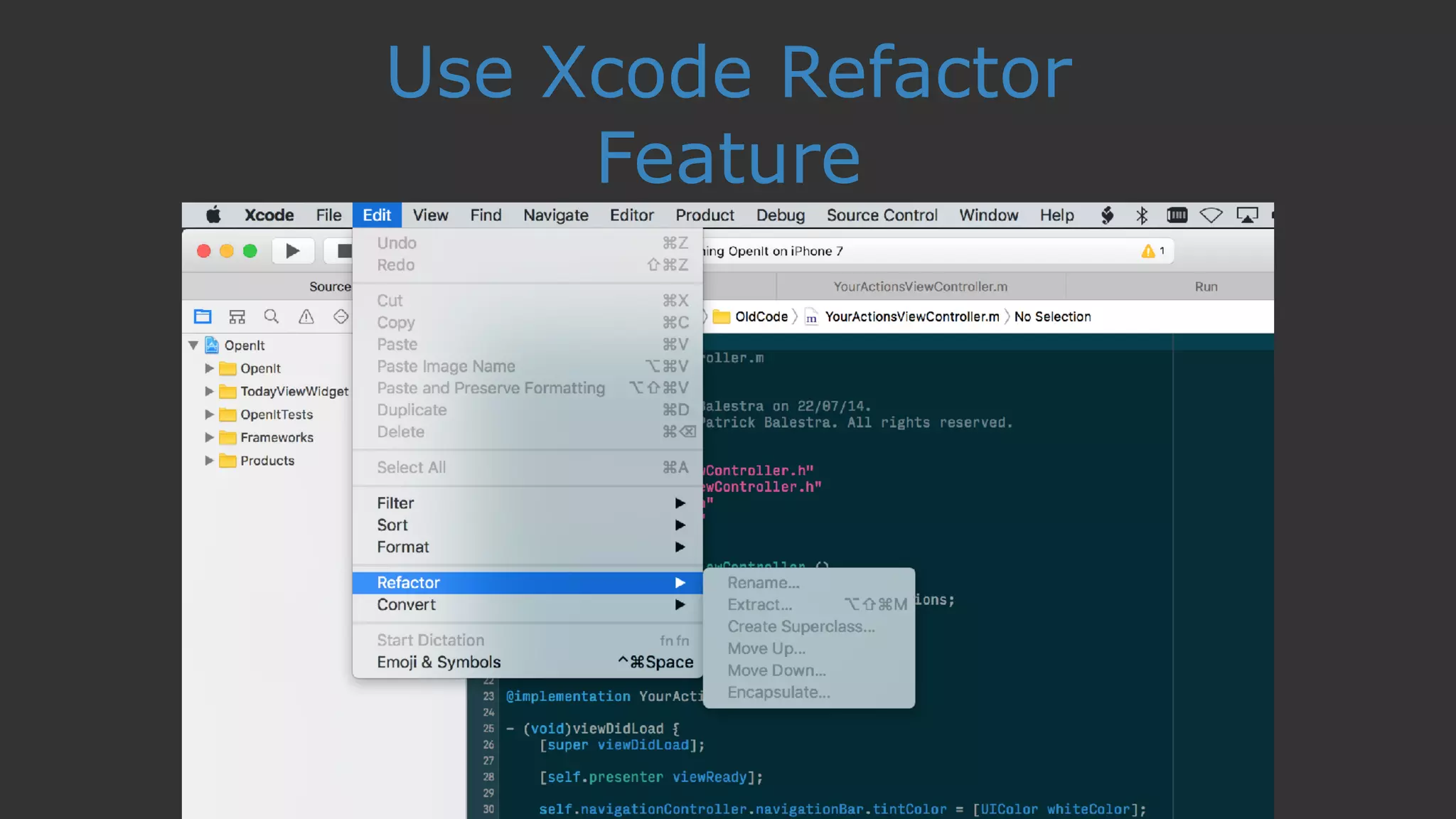
Task: Click the battery status menu bar icon
Action: click(1177, 215)
